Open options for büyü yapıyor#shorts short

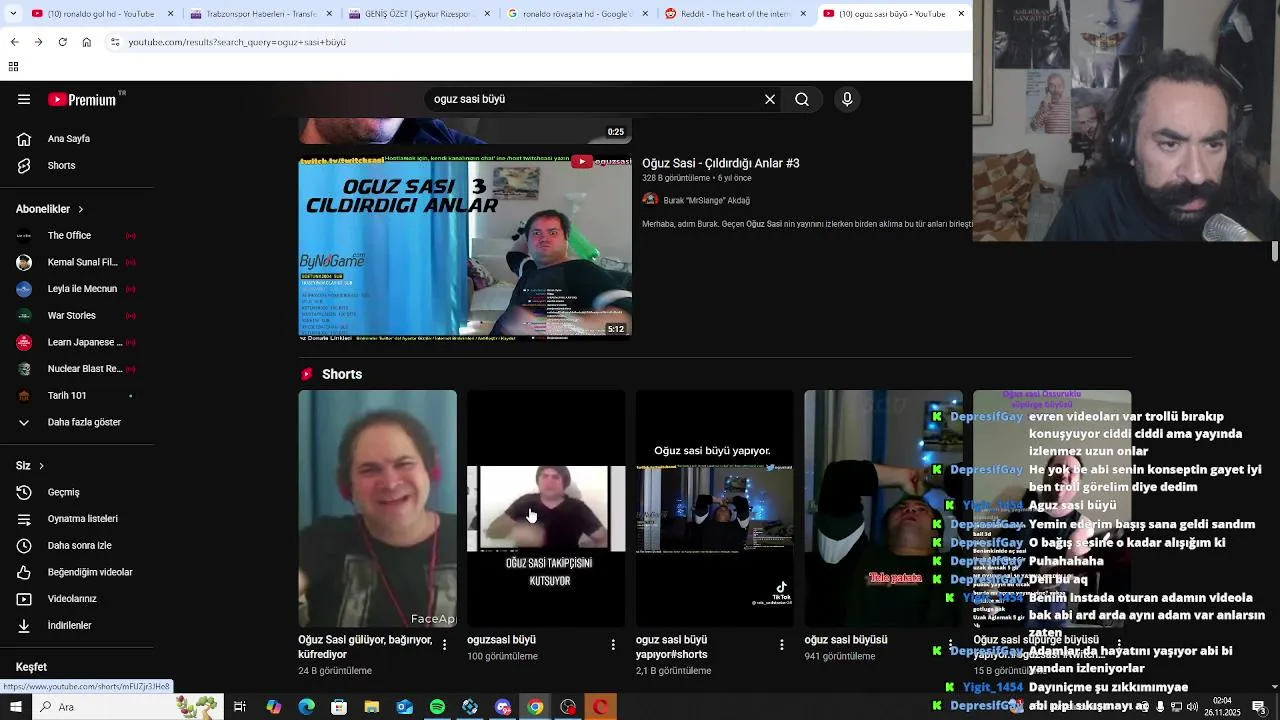coord(782,645)
